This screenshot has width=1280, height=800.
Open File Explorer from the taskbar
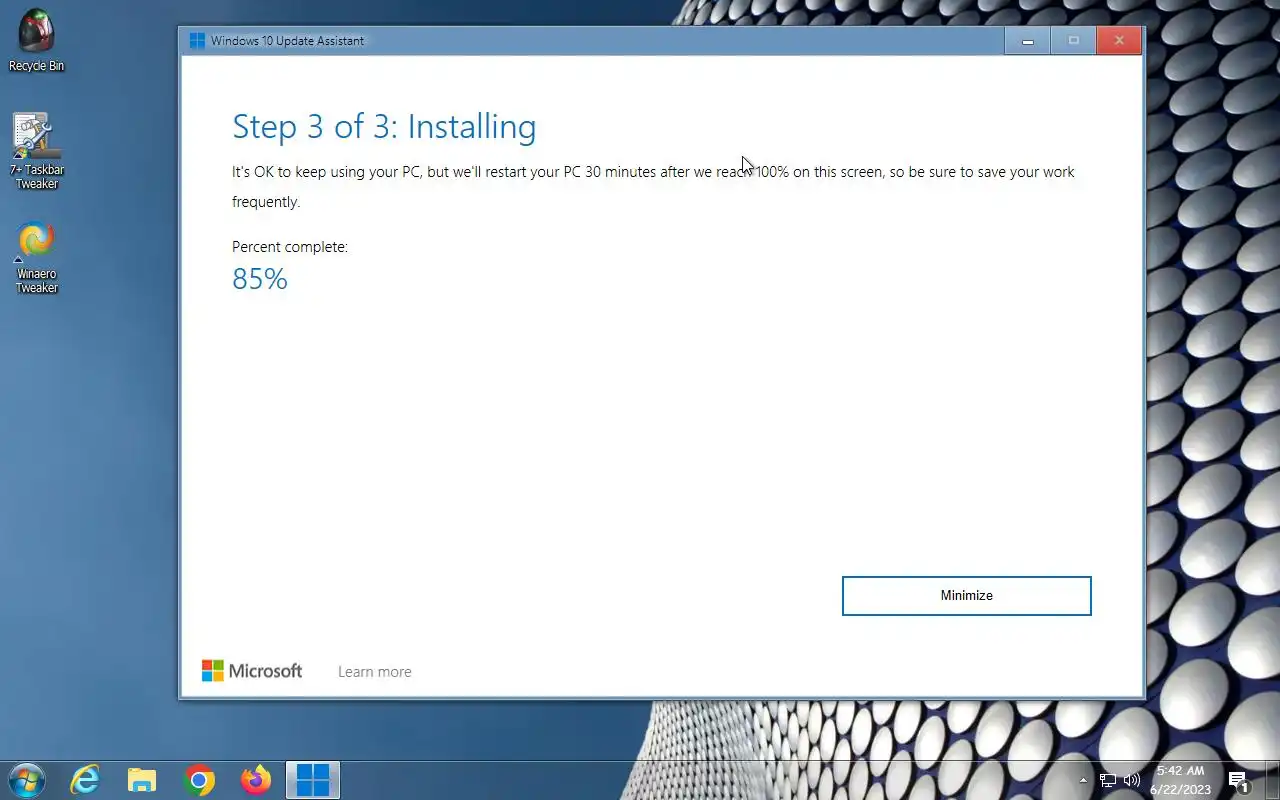point(142,780)
